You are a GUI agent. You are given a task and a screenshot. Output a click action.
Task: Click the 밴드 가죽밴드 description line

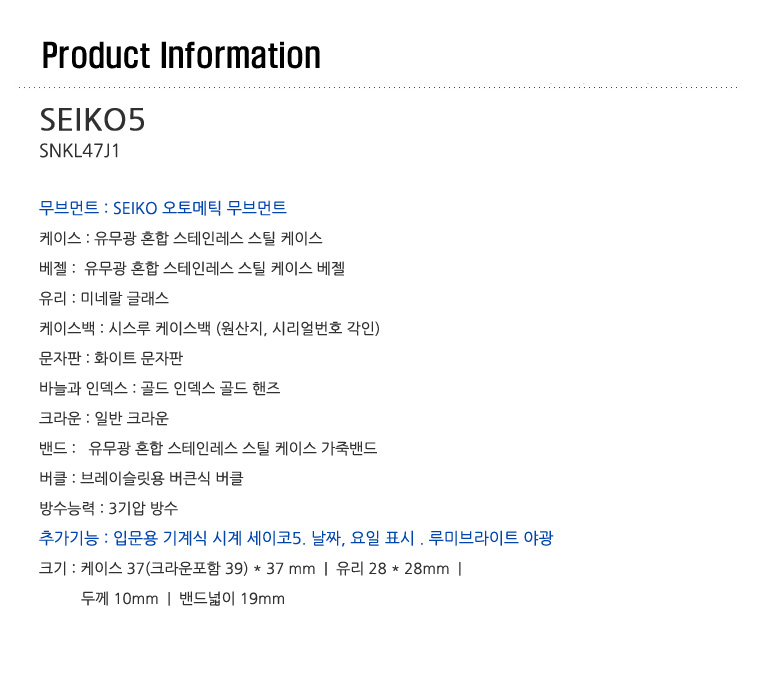pos(208,448)
